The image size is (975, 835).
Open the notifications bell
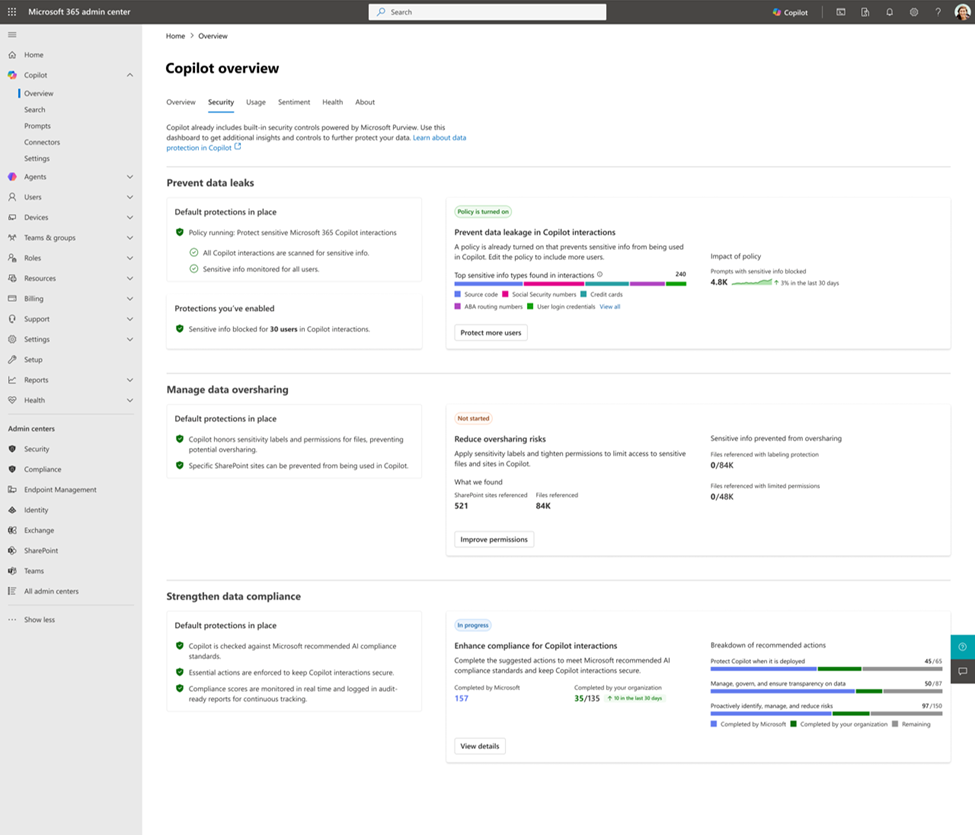[889, 12]
